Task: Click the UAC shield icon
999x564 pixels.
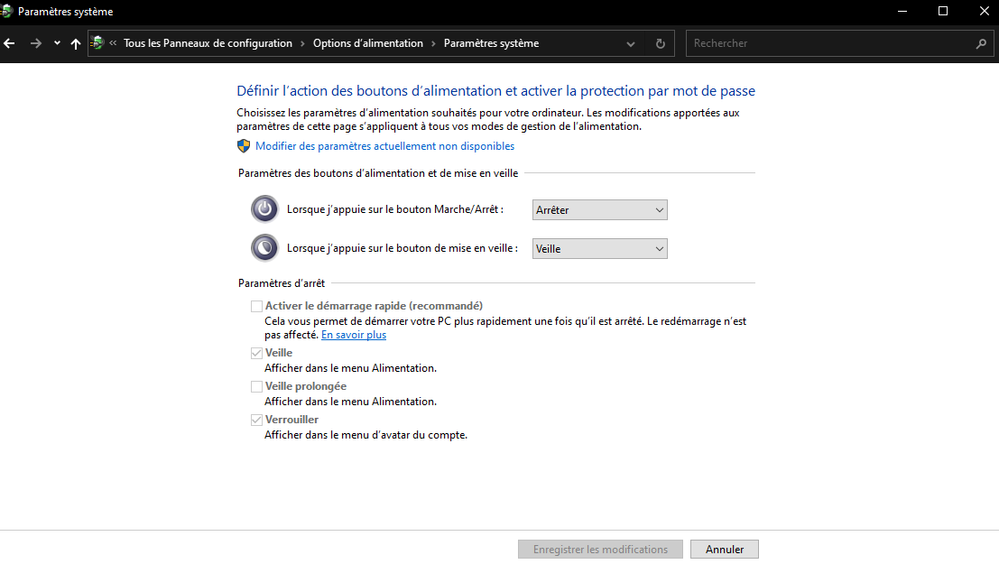Action: coord(243,146)
